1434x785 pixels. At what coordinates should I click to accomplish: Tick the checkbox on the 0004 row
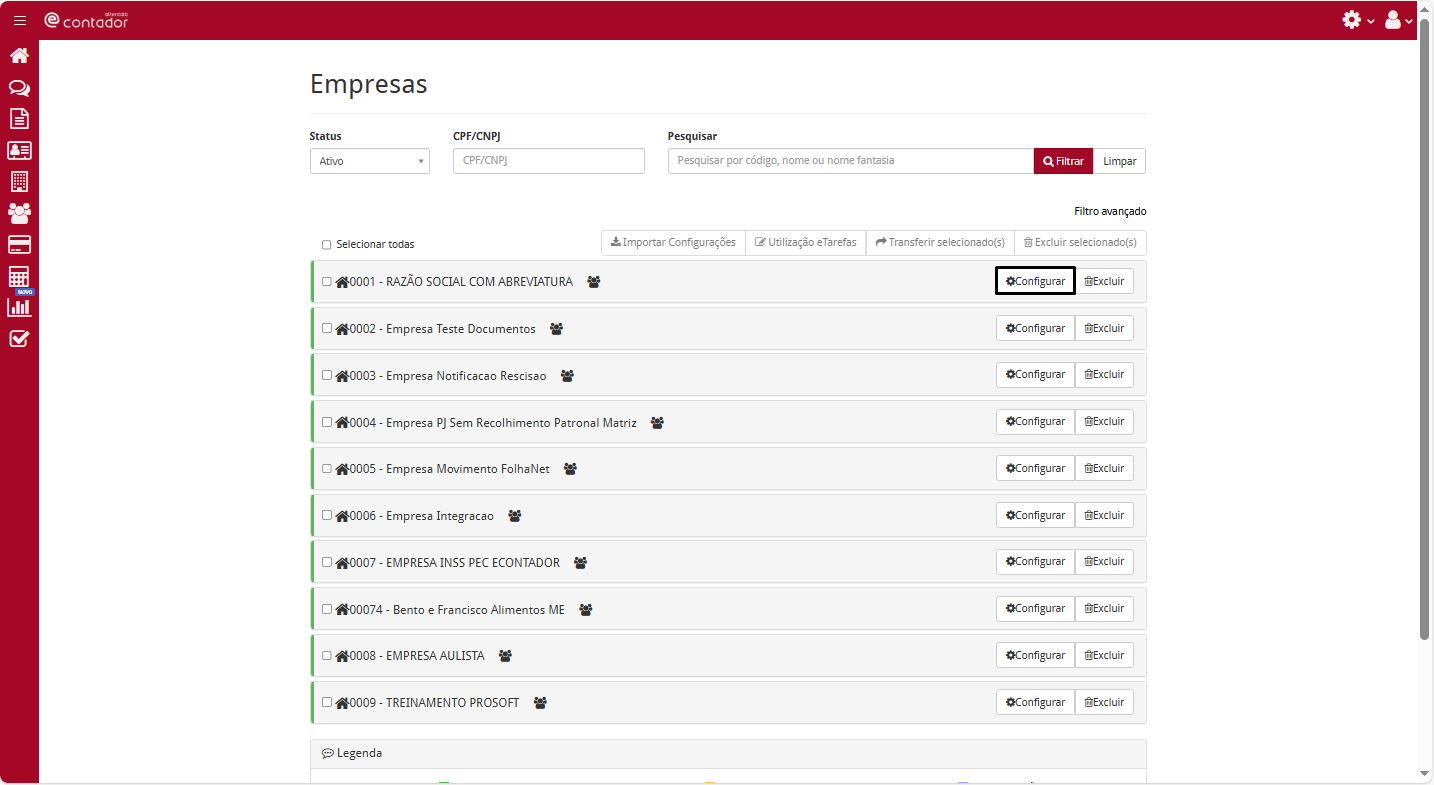pos(326,422)
